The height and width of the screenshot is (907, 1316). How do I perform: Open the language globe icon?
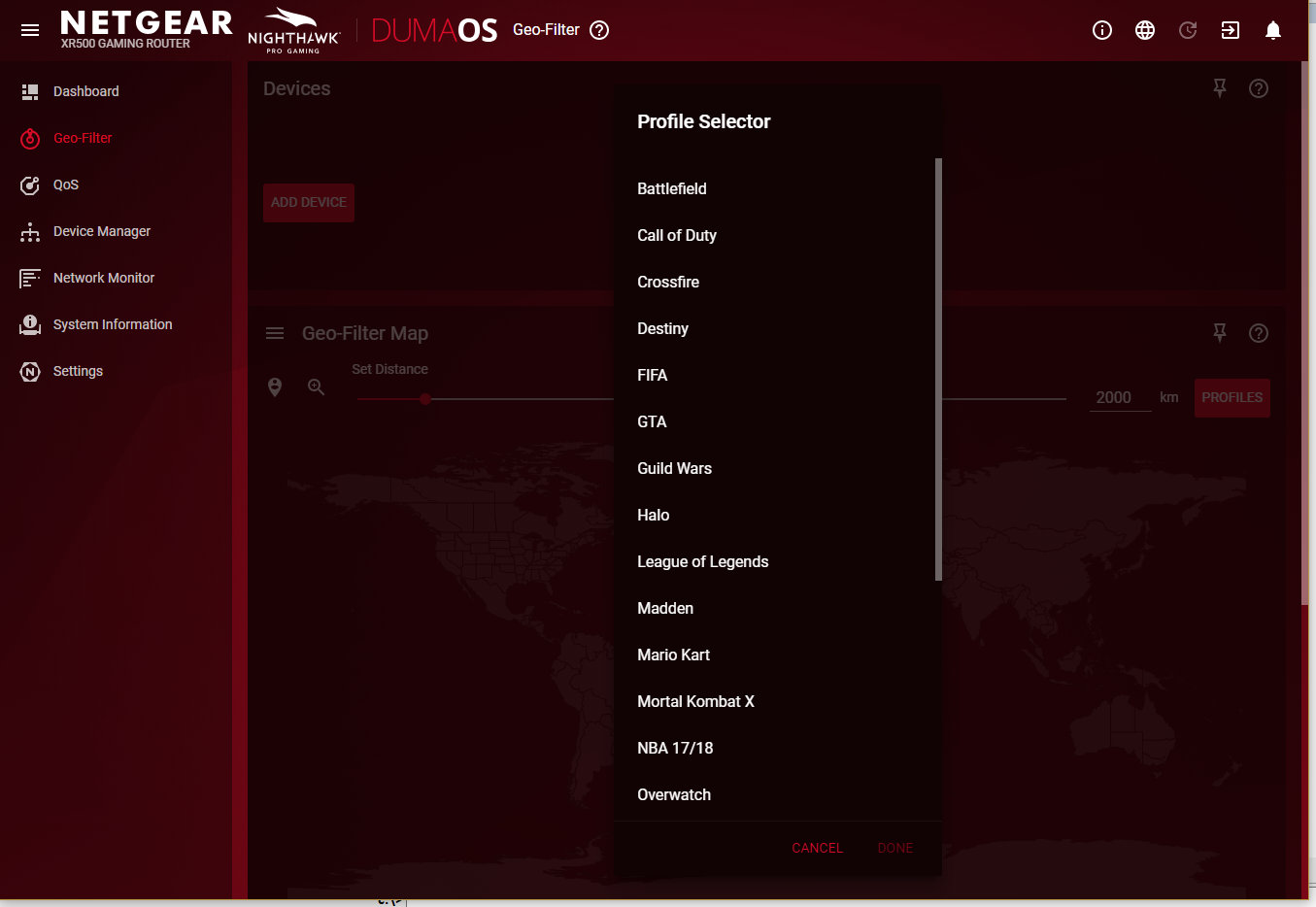(1145, 30)
